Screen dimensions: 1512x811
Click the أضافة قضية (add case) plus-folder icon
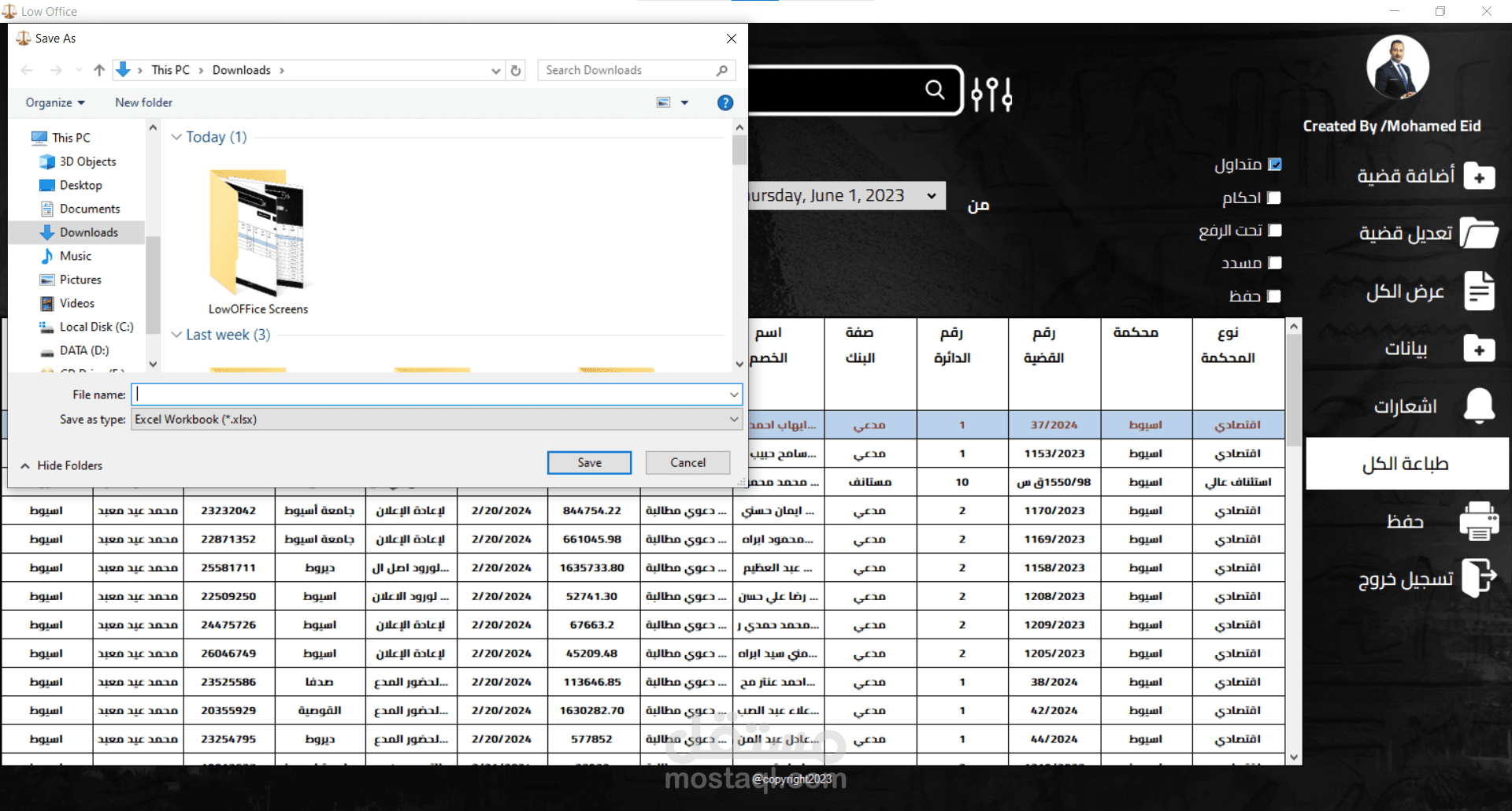pos(1479,176)
